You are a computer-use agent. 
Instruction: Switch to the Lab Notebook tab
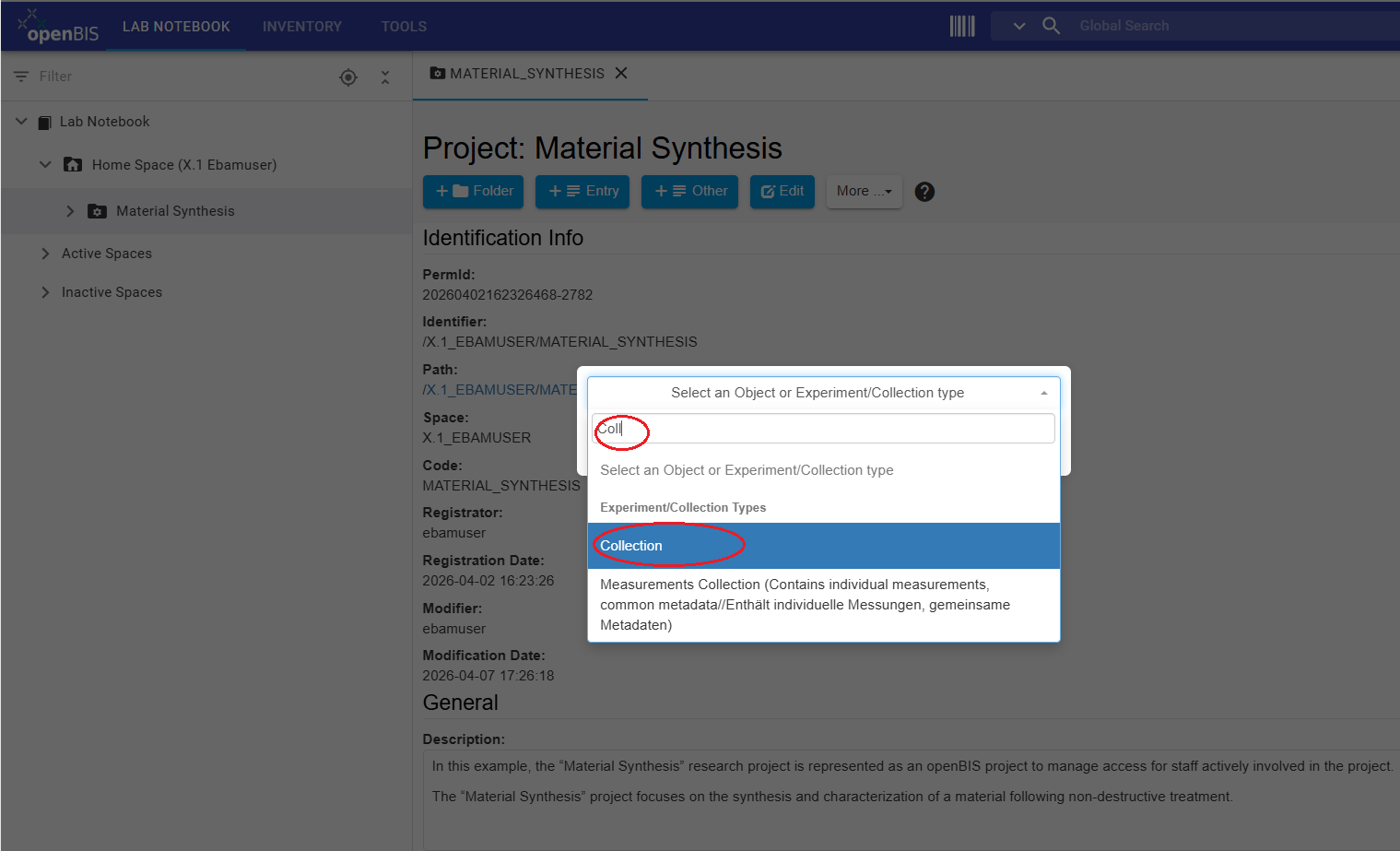176,26
